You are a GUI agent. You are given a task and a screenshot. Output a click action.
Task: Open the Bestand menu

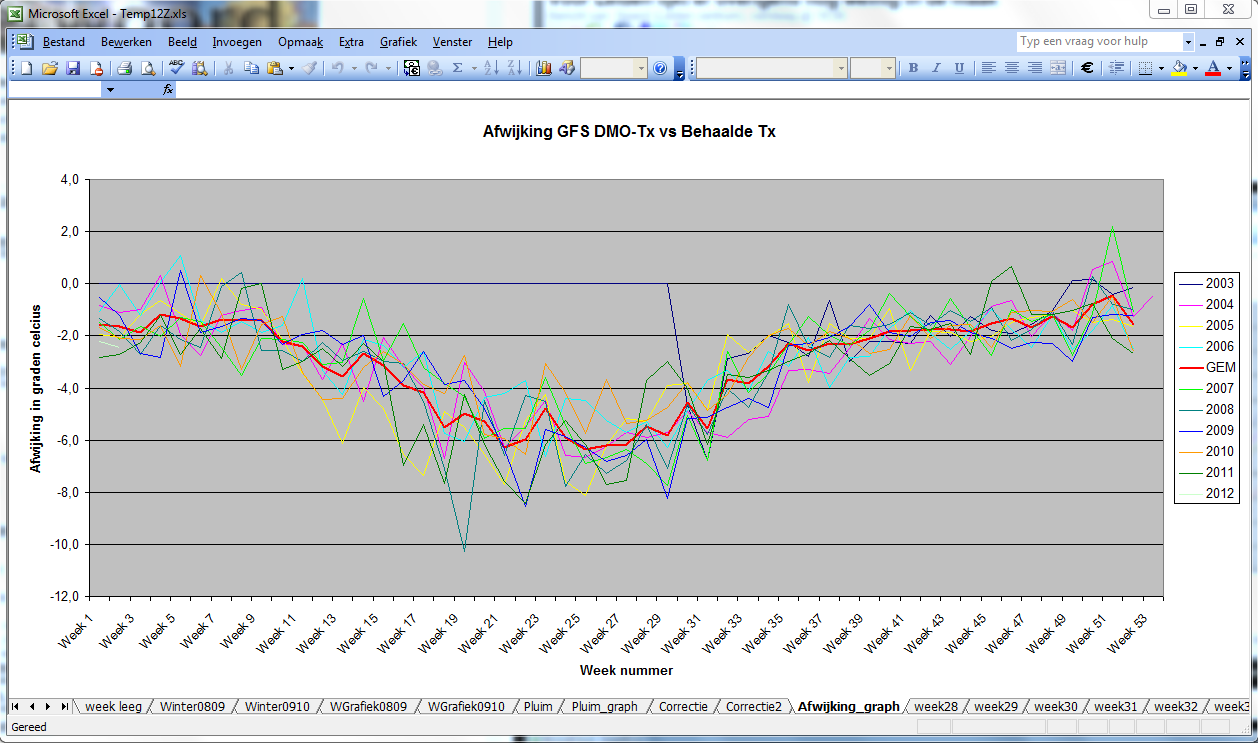pyautogui.click(x=64, y=42)
